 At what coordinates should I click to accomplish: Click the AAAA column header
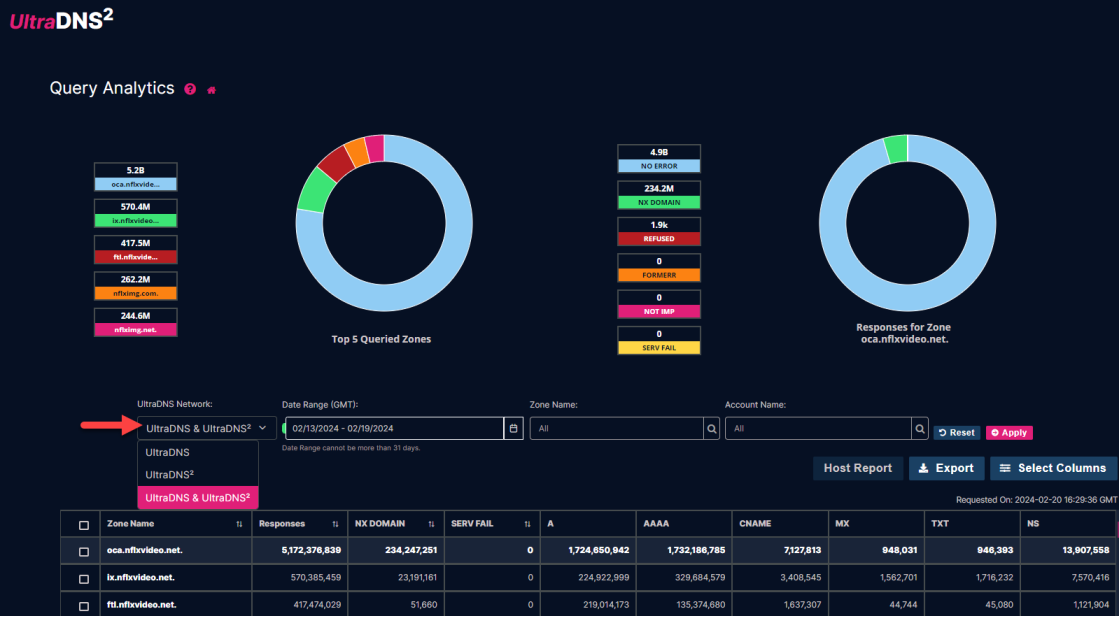pyautogui.click(x=684, y=524)
